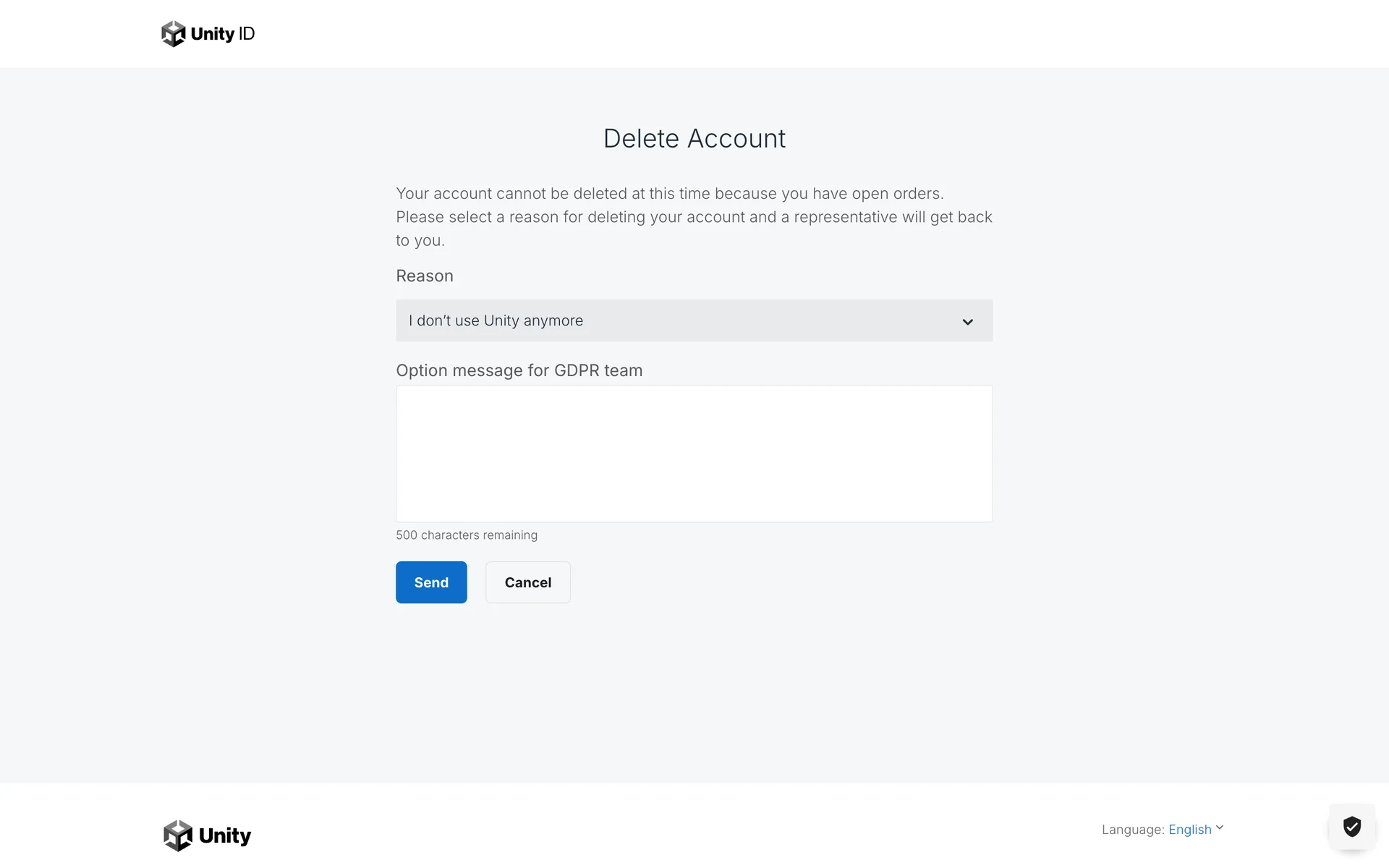Open the English language link
This screenshot has height=868, width=1389.
1189,830
